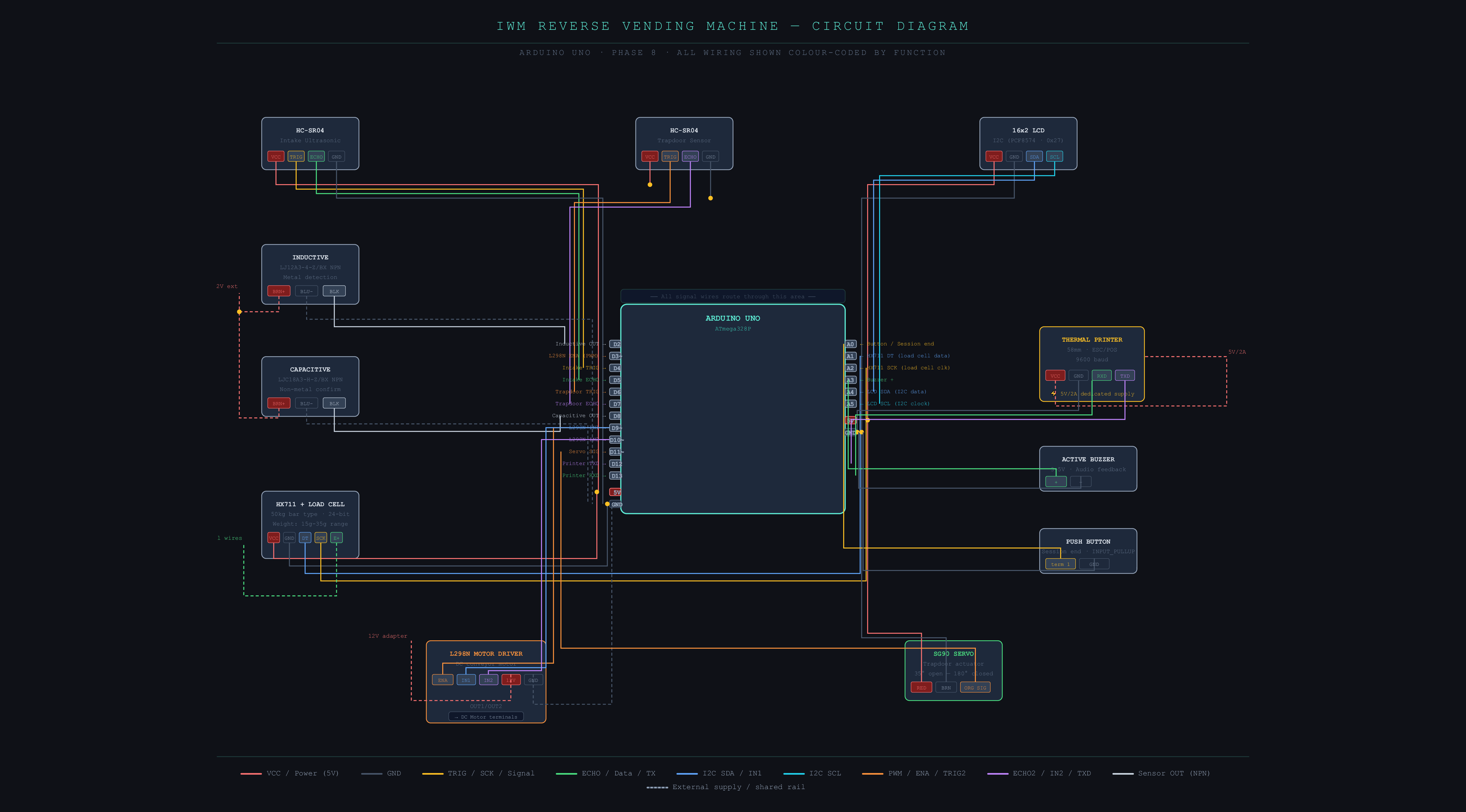Select Arduino analog pin A2
The image size is (1466, 812).
tap(850, 368)
